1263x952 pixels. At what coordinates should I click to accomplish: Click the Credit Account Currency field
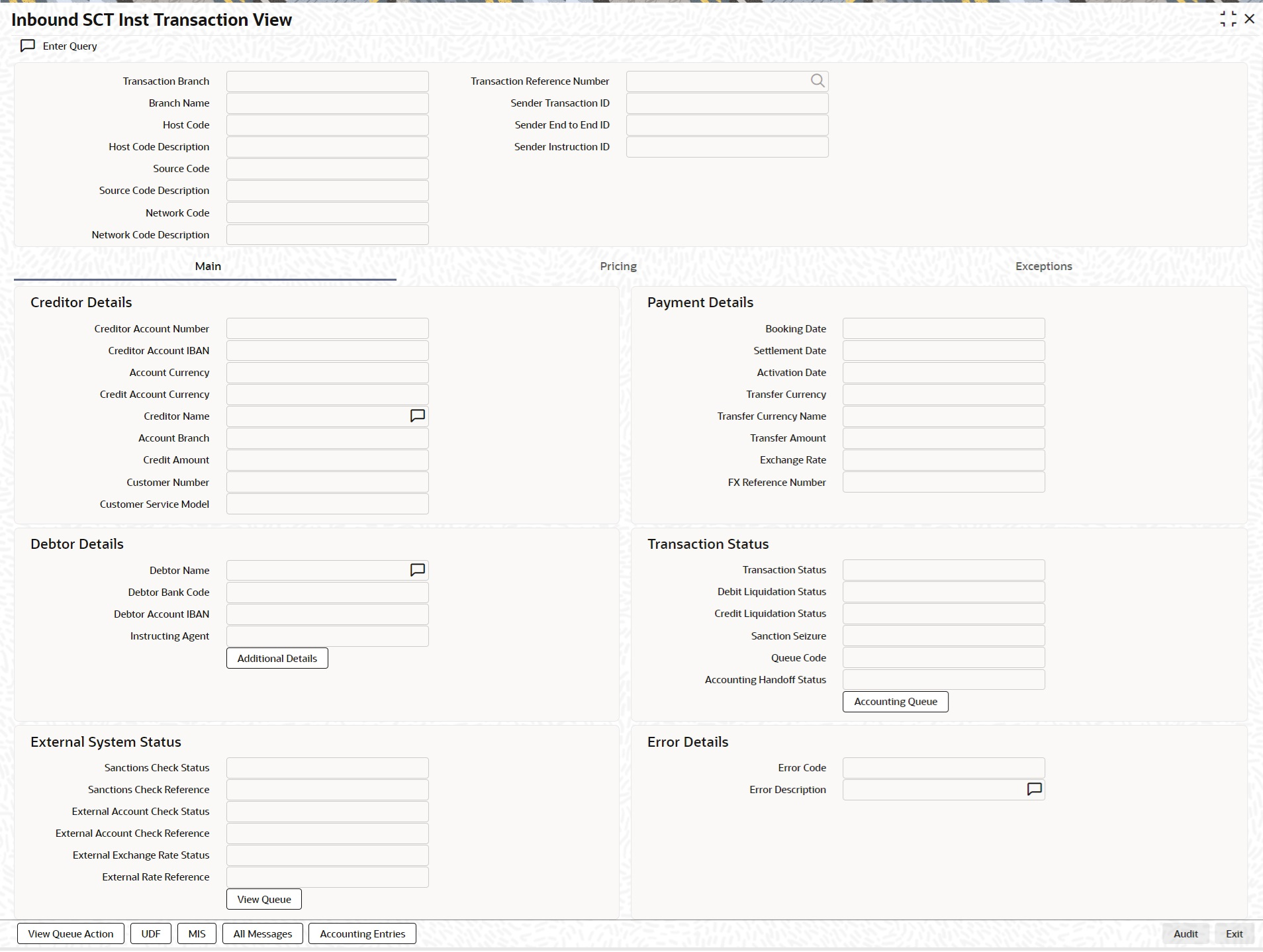click(328, 394)
